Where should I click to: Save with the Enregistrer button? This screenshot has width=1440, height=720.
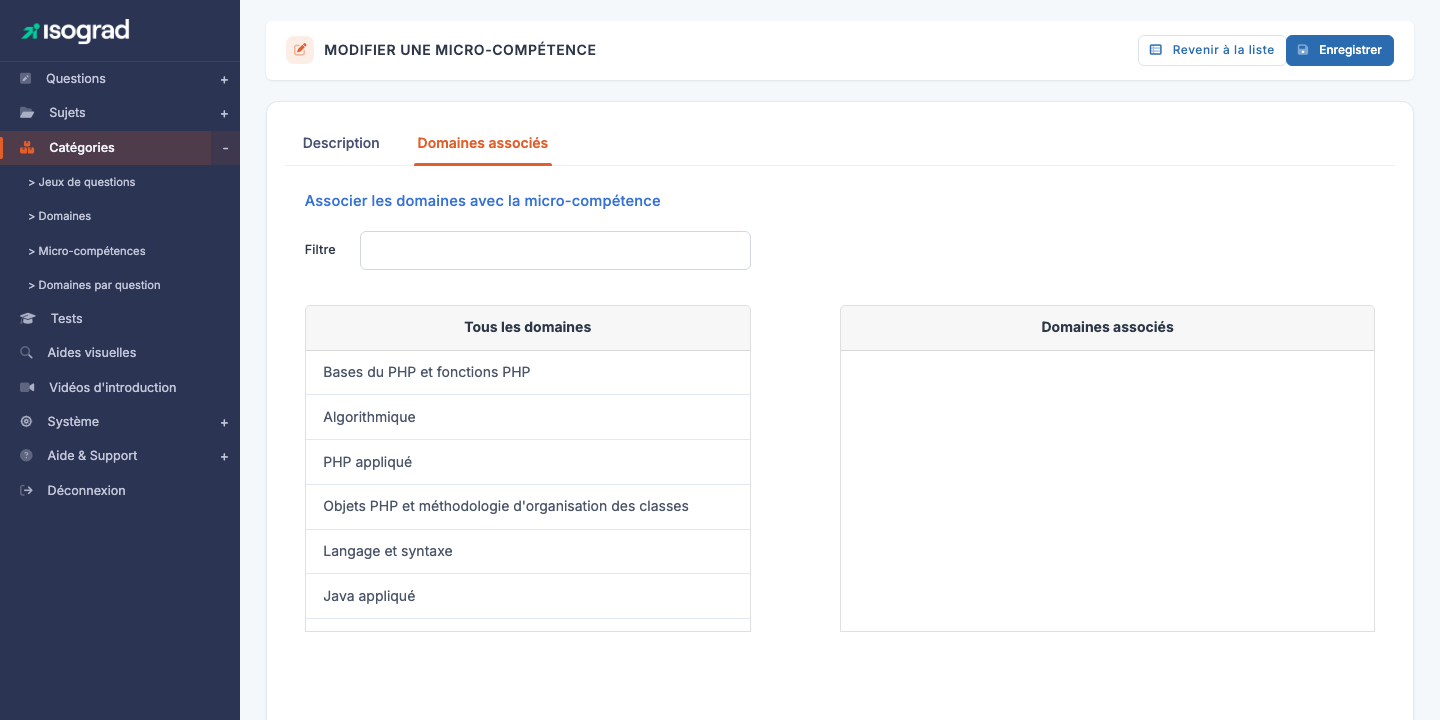tap(1340, 50)
